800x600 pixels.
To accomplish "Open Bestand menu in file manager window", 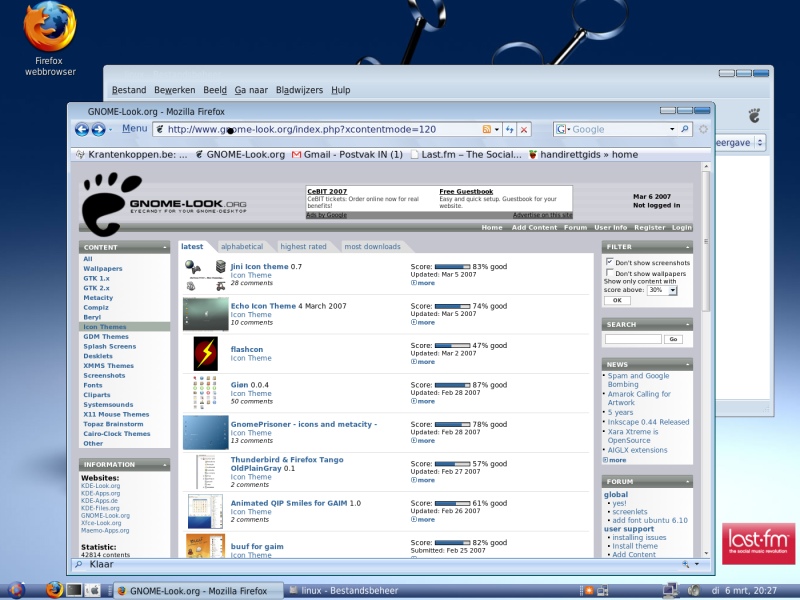I will (x=129, y=90).
